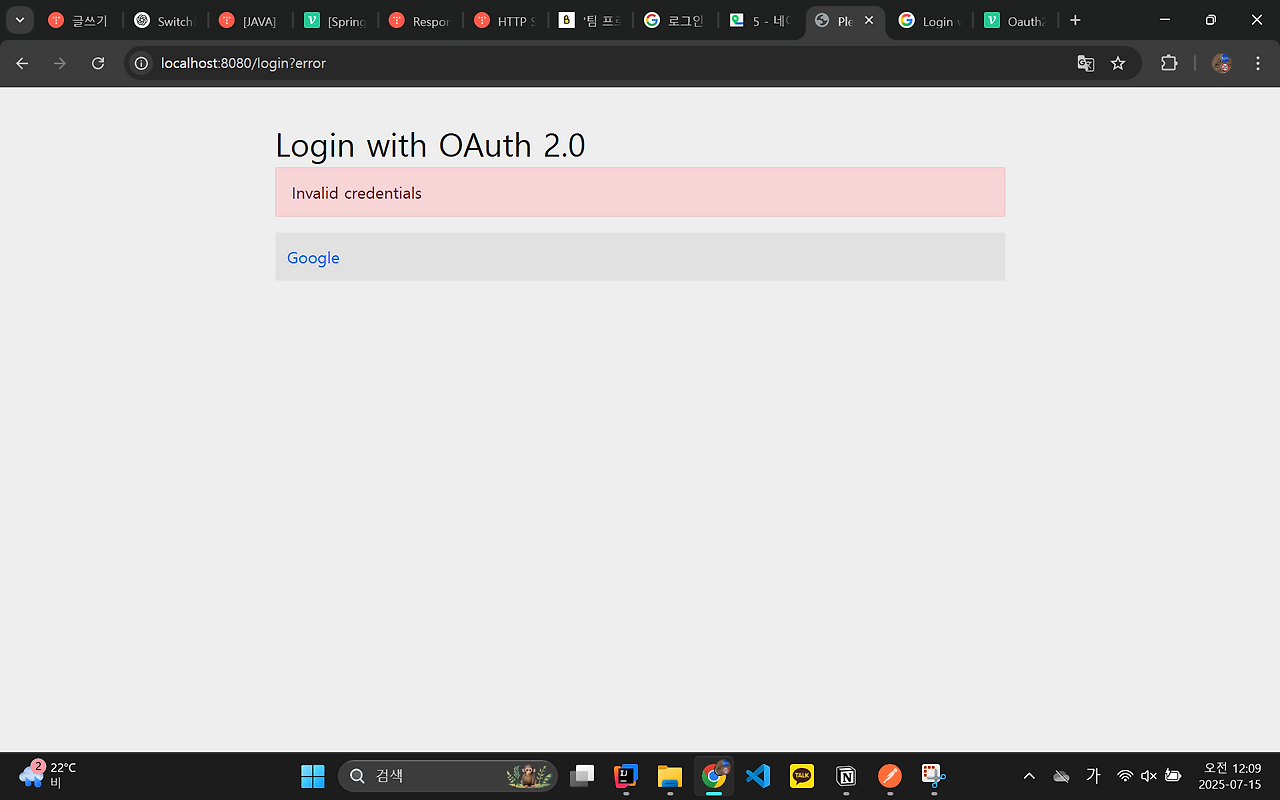This screenshot has width=1280, height=800.
Task: Open the Translate this page icon
Action: pyautogui.click(x=1085, y=63)
